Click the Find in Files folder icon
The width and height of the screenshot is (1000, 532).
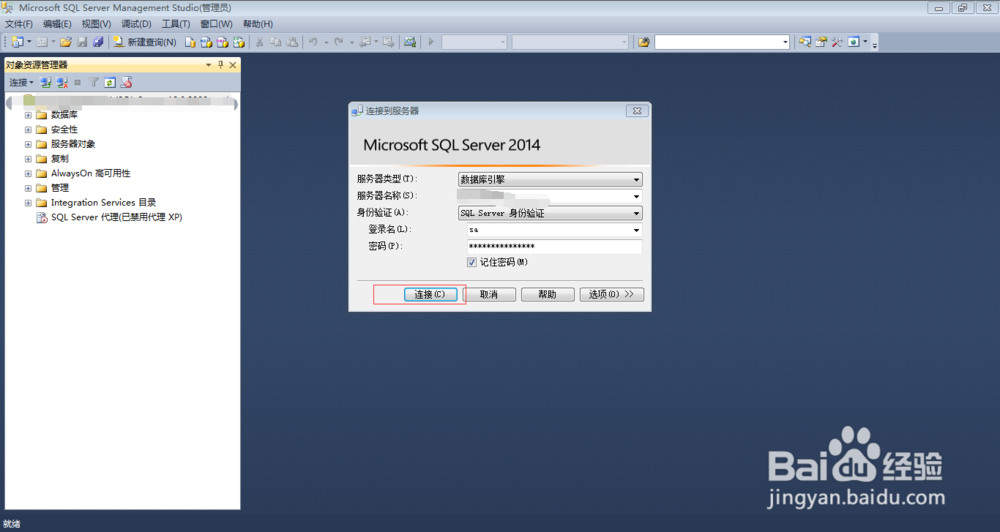(644, 42)
